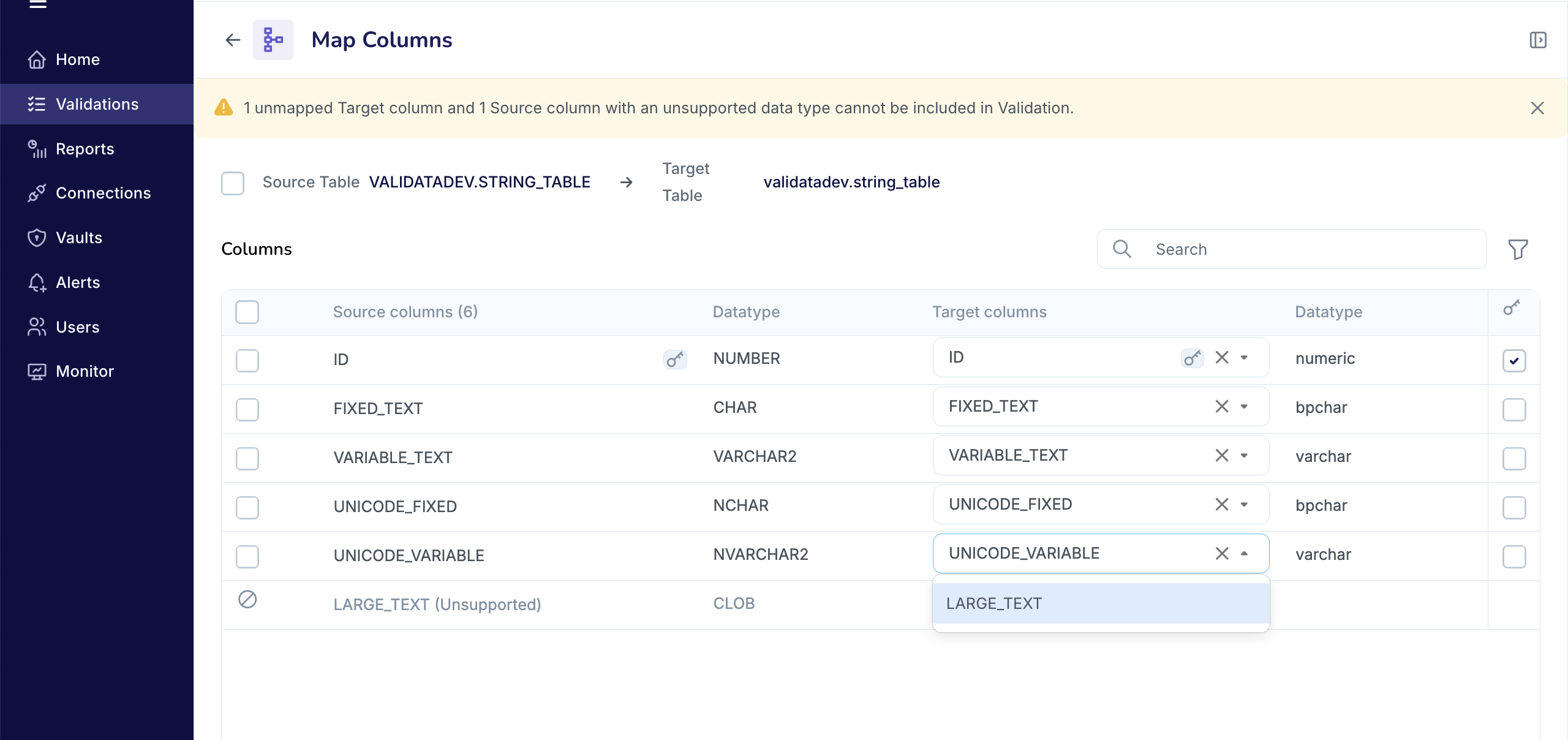Click the key icon on the ID source column
Screen dimensions: 1568x740
pos(674,360)
